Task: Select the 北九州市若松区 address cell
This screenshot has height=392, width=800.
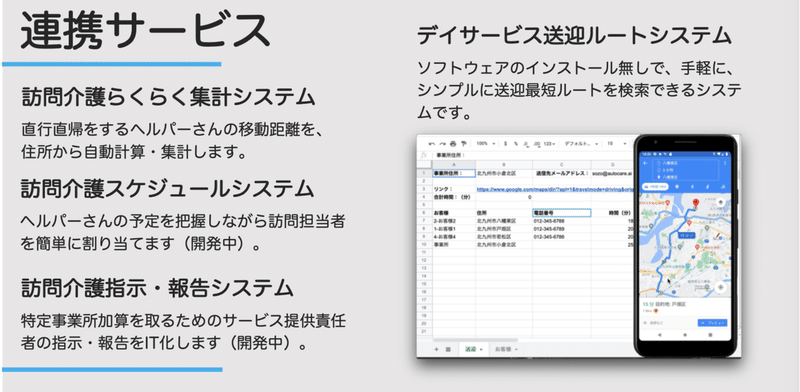Action: pos(504,237)
